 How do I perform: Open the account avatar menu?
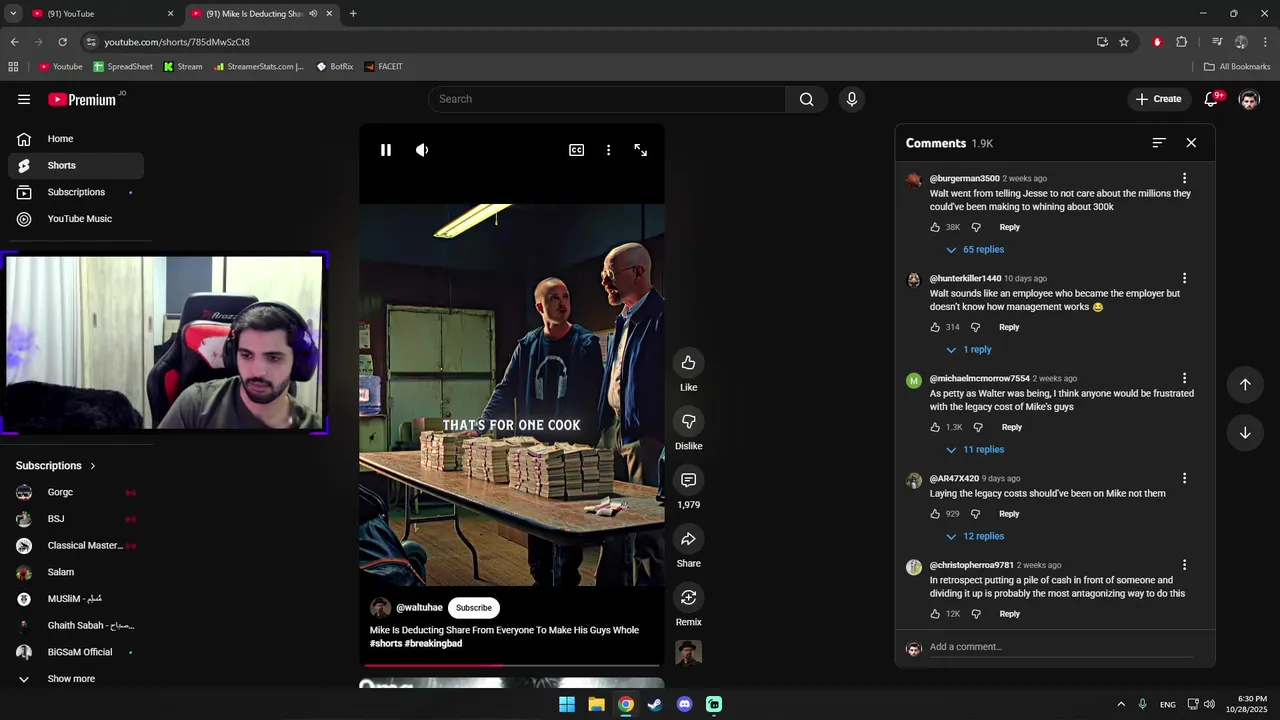tap(1249, 99)
